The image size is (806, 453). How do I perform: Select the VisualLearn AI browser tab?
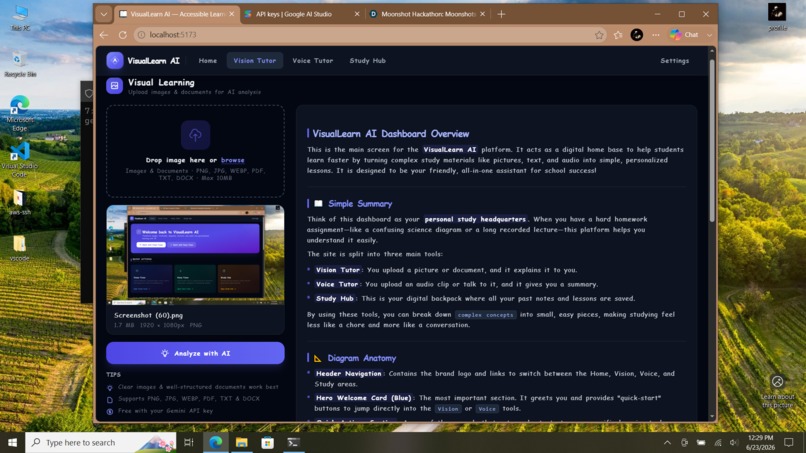tap(176, 14)
